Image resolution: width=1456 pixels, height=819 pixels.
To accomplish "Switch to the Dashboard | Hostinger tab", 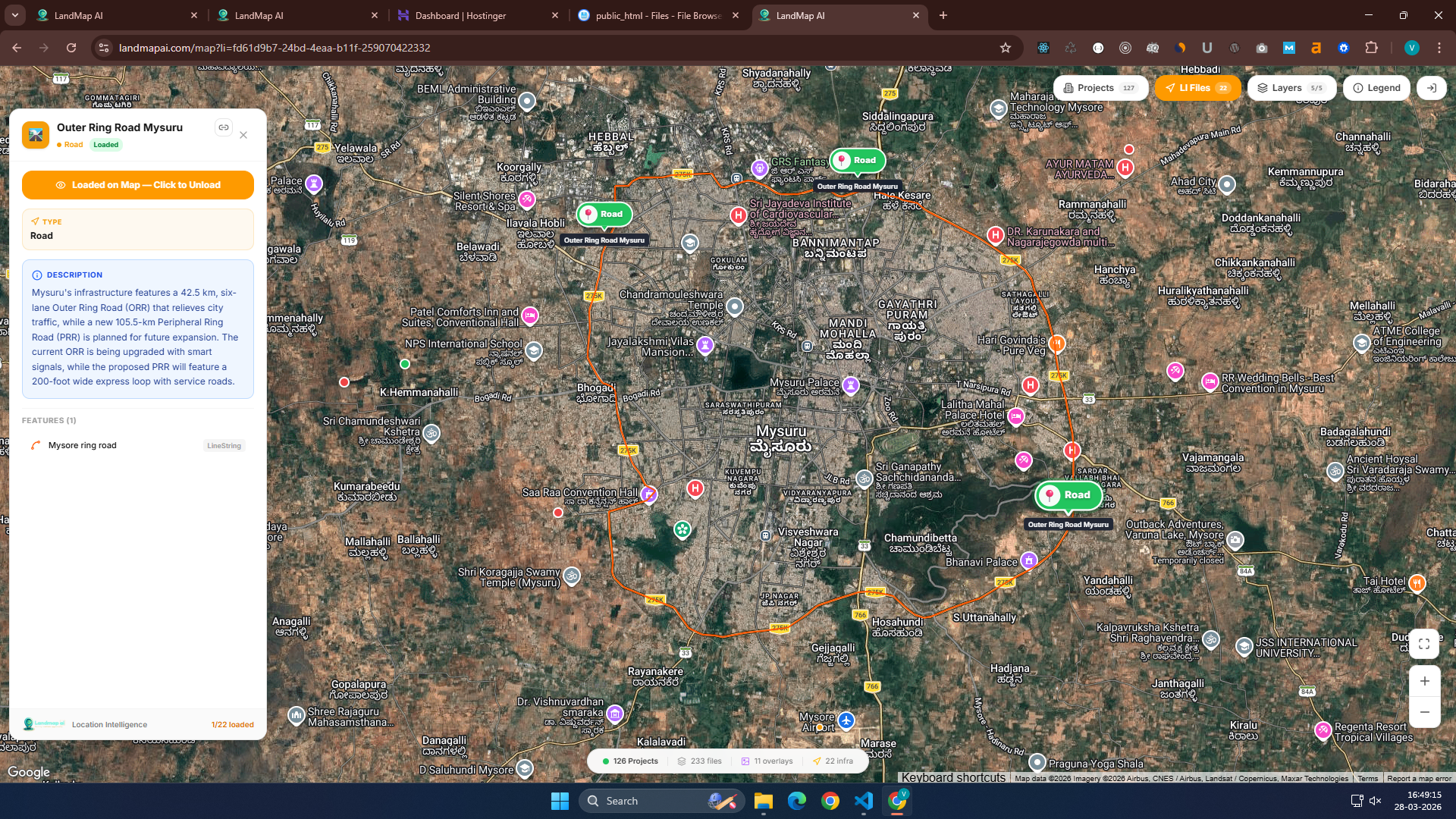I will coord(479,15).
